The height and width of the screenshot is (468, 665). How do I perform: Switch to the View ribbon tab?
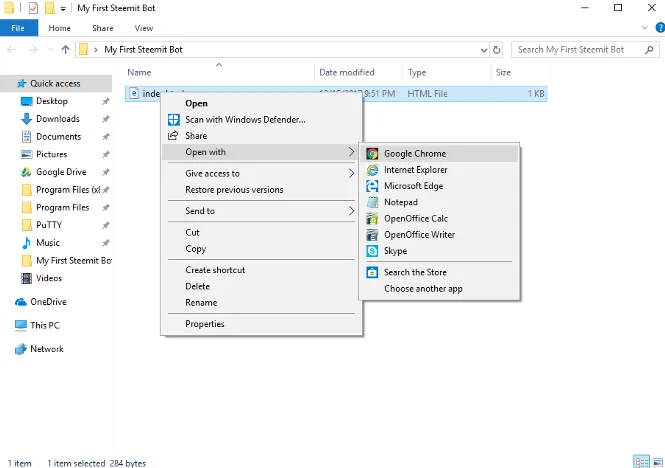(143, 28)
